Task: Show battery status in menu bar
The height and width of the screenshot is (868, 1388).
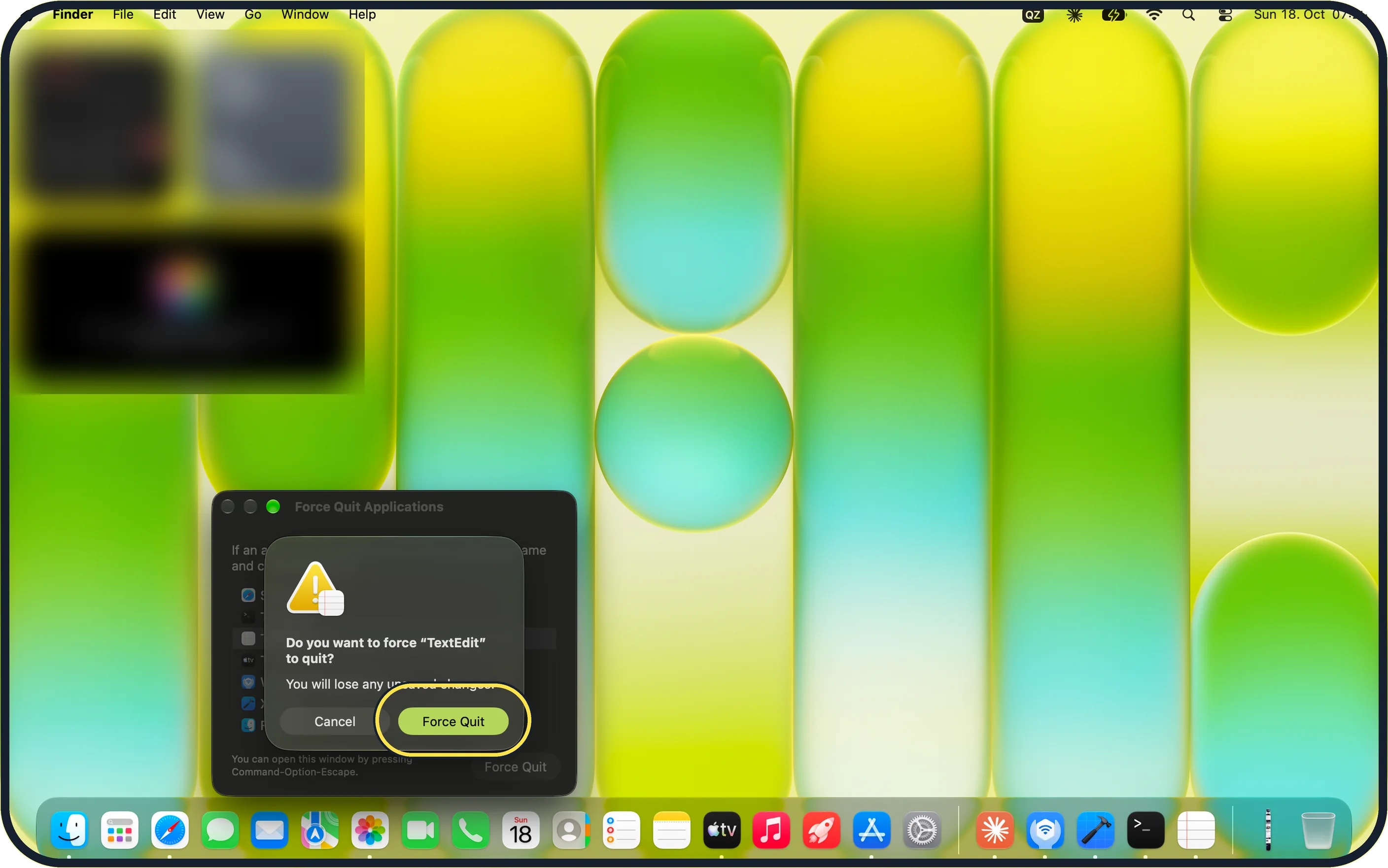Action: click(x=1113, y=14)
